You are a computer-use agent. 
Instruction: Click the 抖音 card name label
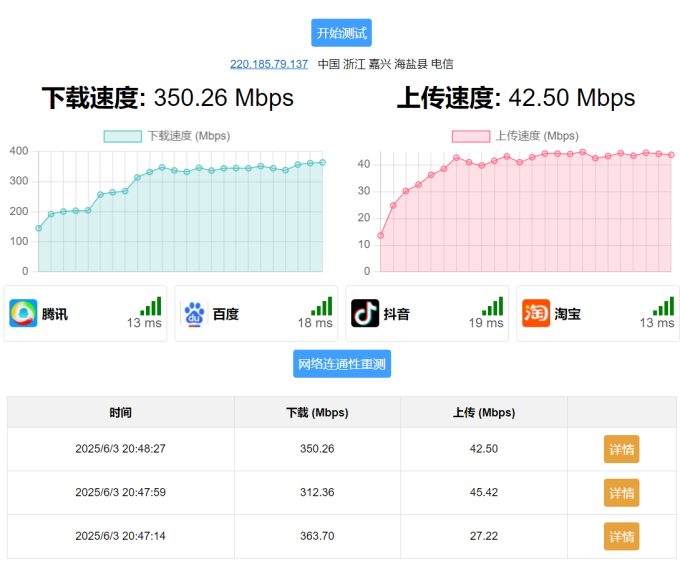tap(397, 314)
